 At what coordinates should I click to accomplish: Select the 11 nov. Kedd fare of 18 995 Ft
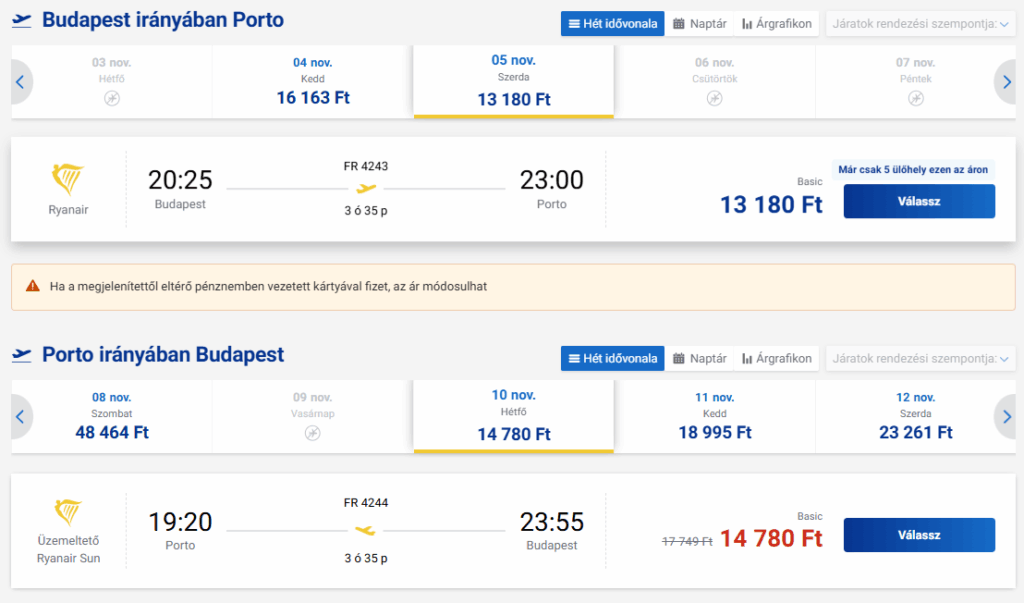tap(714, 415)
